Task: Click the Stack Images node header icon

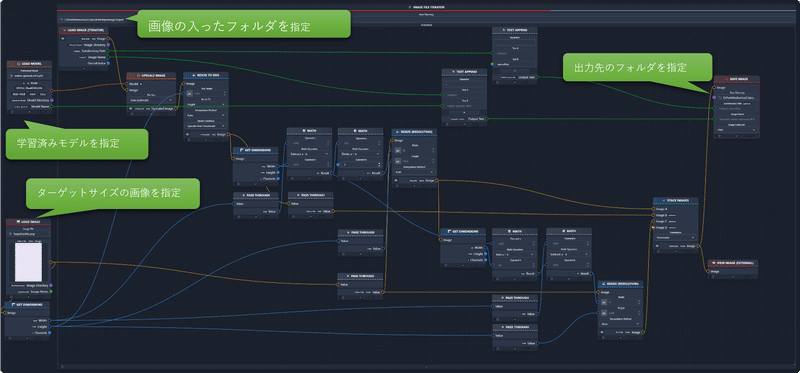Action: pyautogui.click(x=664, y=201)
